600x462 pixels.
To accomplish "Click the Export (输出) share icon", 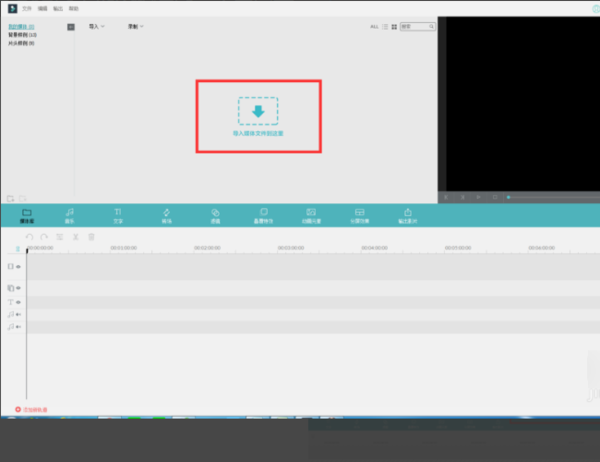I will click(x=408, y=215).
